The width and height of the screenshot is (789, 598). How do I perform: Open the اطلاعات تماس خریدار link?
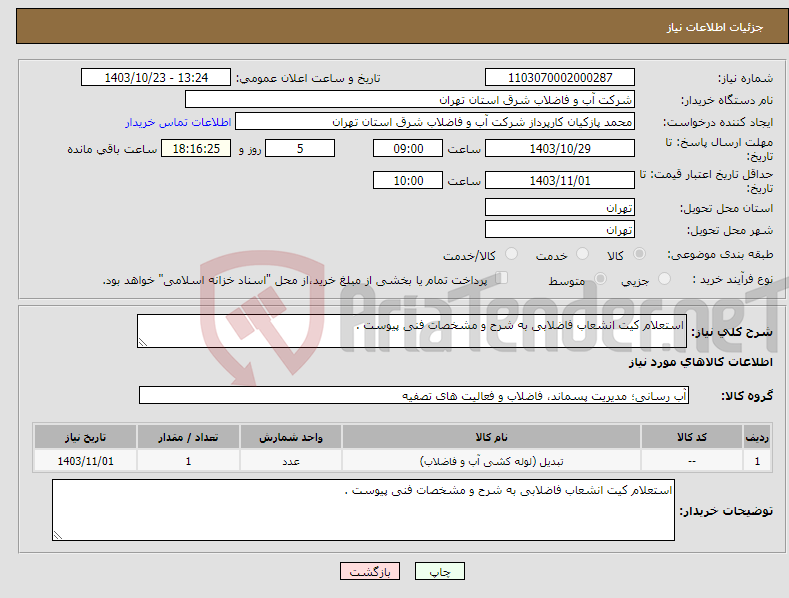[178, 122]
